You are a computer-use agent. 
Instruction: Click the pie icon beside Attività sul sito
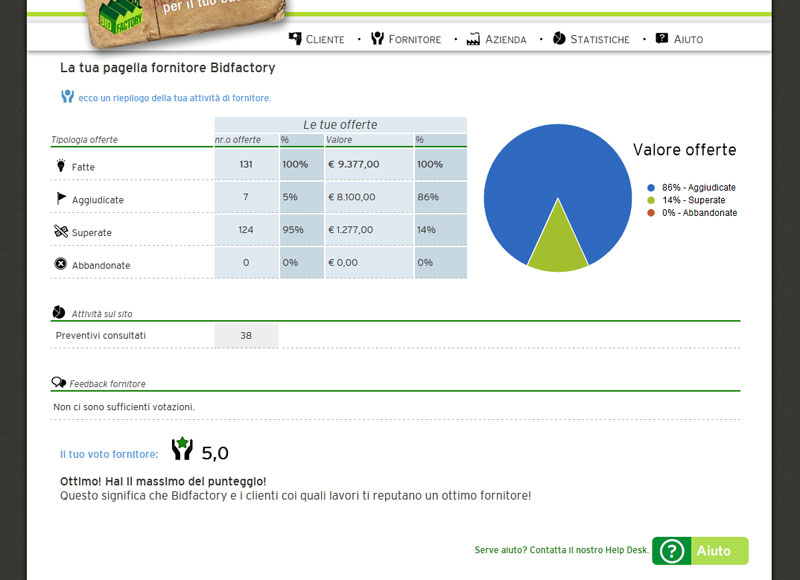(59, 312)
